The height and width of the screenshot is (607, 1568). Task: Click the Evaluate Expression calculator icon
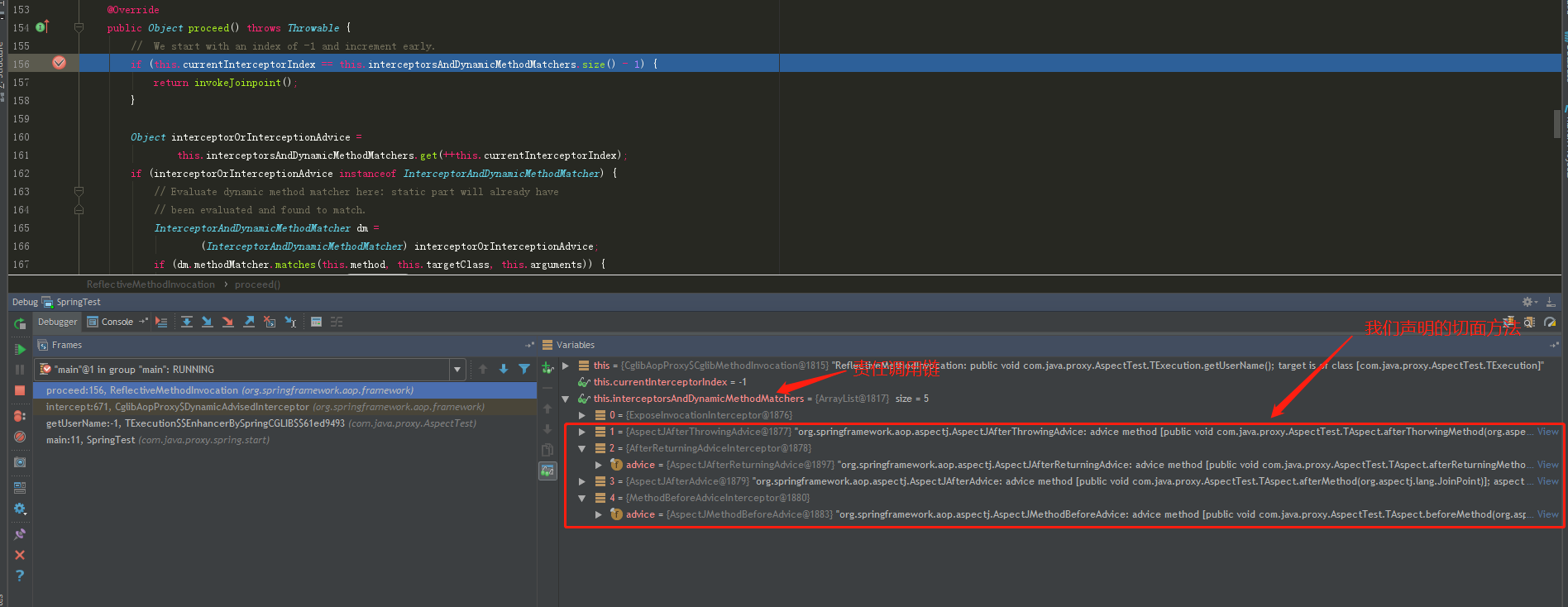point(316,322)
